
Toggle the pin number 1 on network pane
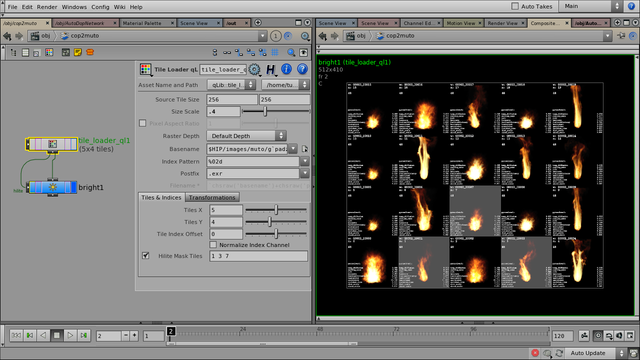(276, 36)
